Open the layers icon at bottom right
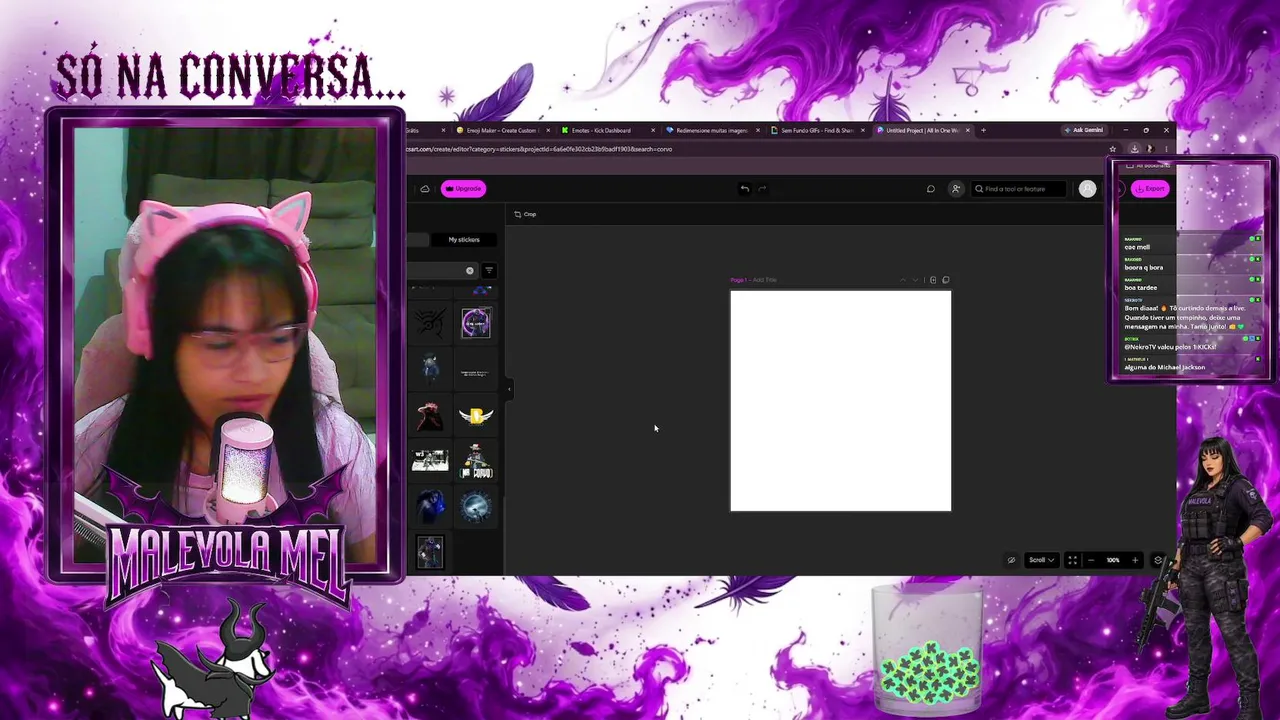This screenshot has width=1280, height=720. (1158, 560)
